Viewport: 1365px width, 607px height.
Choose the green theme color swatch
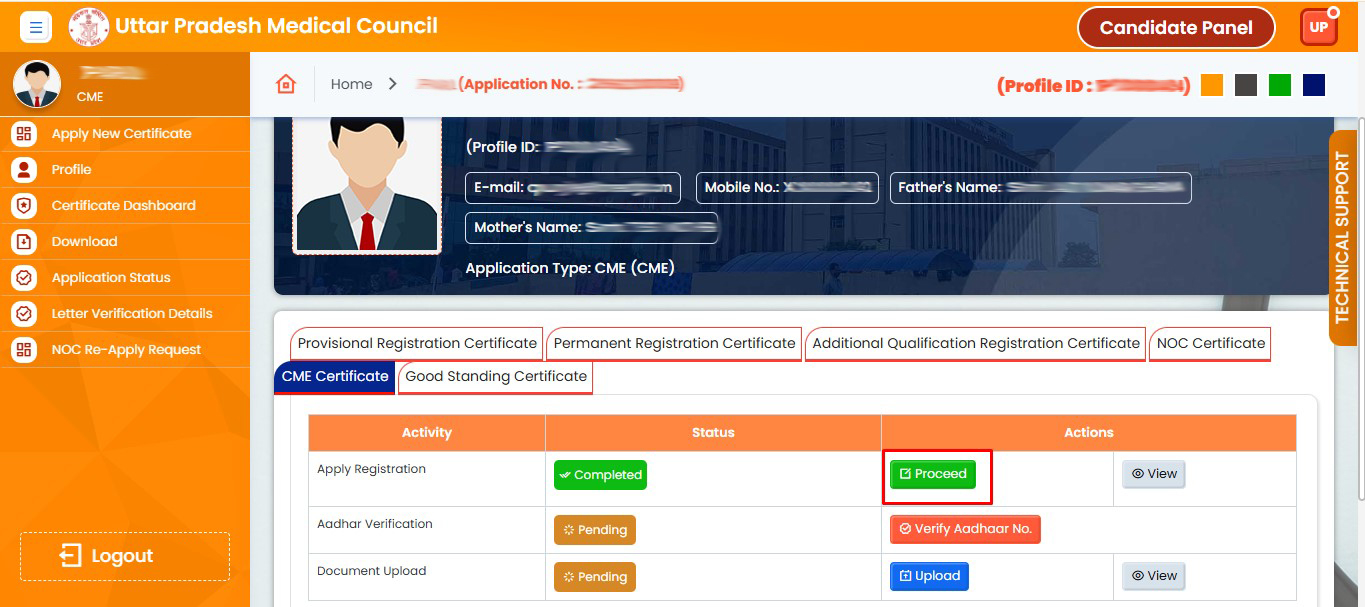pyautogui.click(x=1280, y=85)
